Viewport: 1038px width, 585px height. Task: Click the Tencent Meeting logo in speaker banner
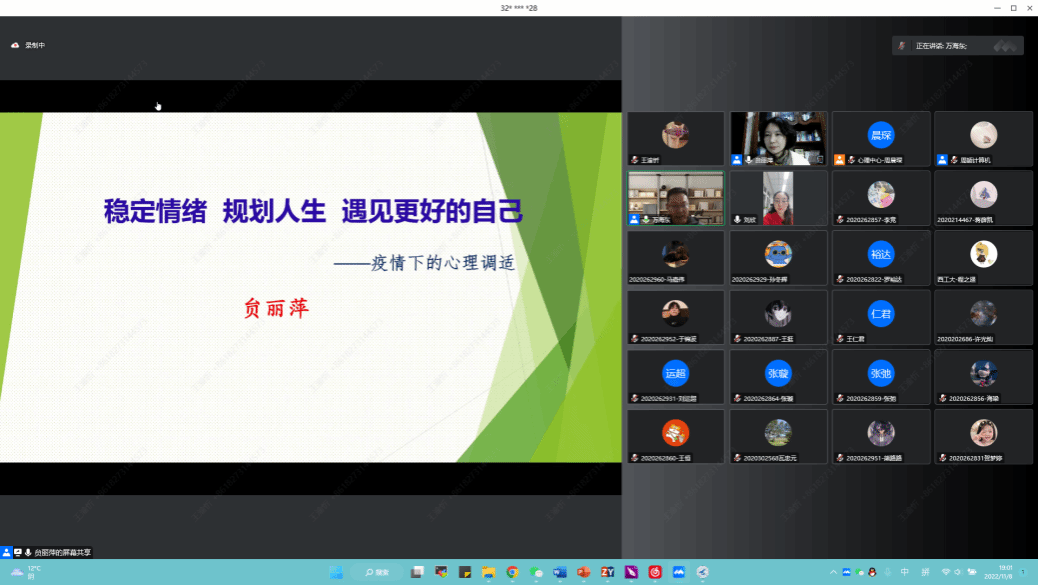1005,46
